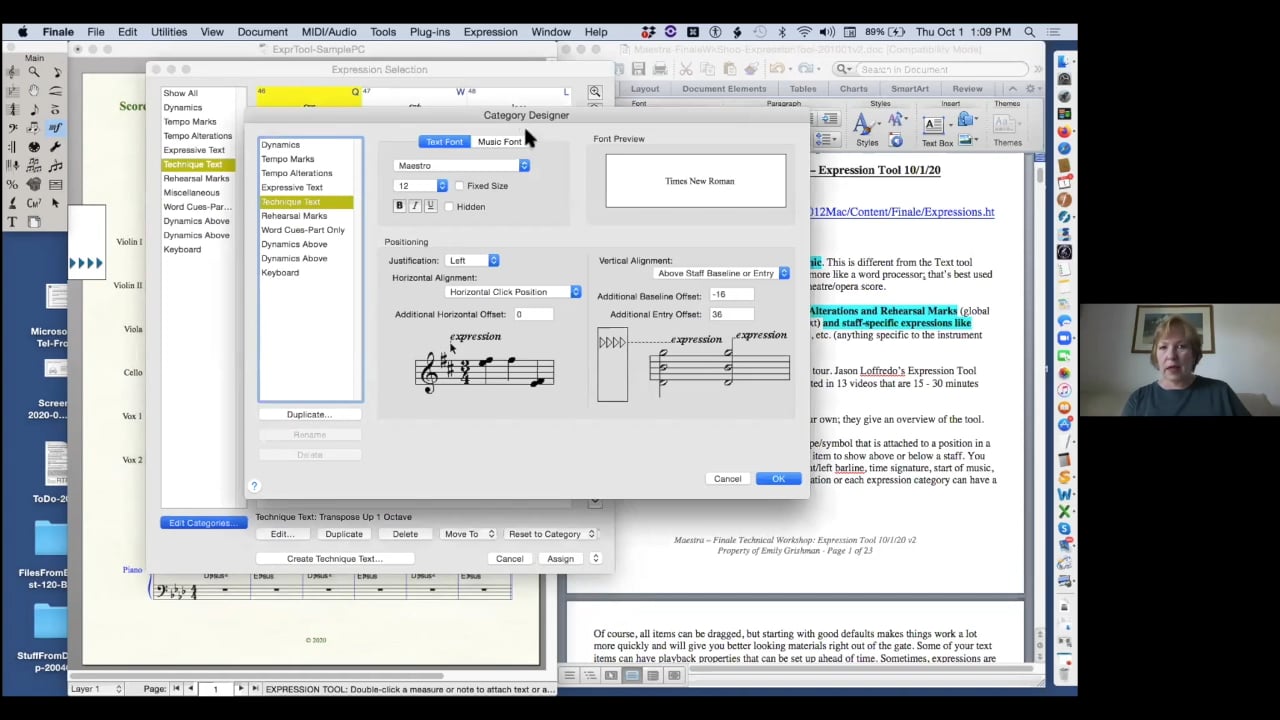
Task: Click the Duplicate... category button
Action: click(309, 415)
